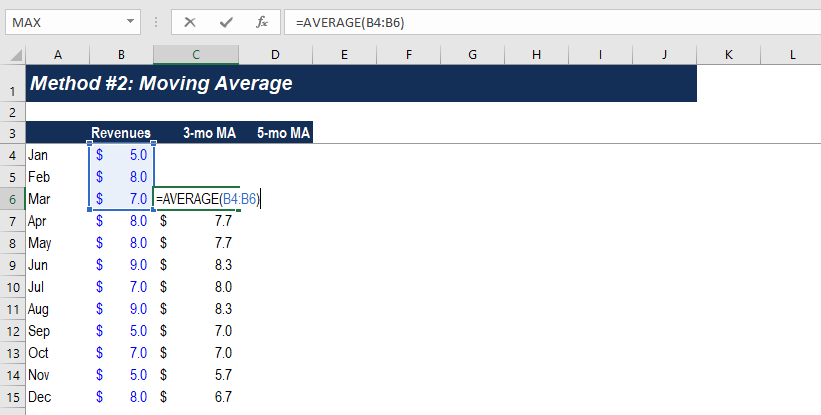
Task: Click Dec revenue cell showing 8.0
Action: [121, 397]
